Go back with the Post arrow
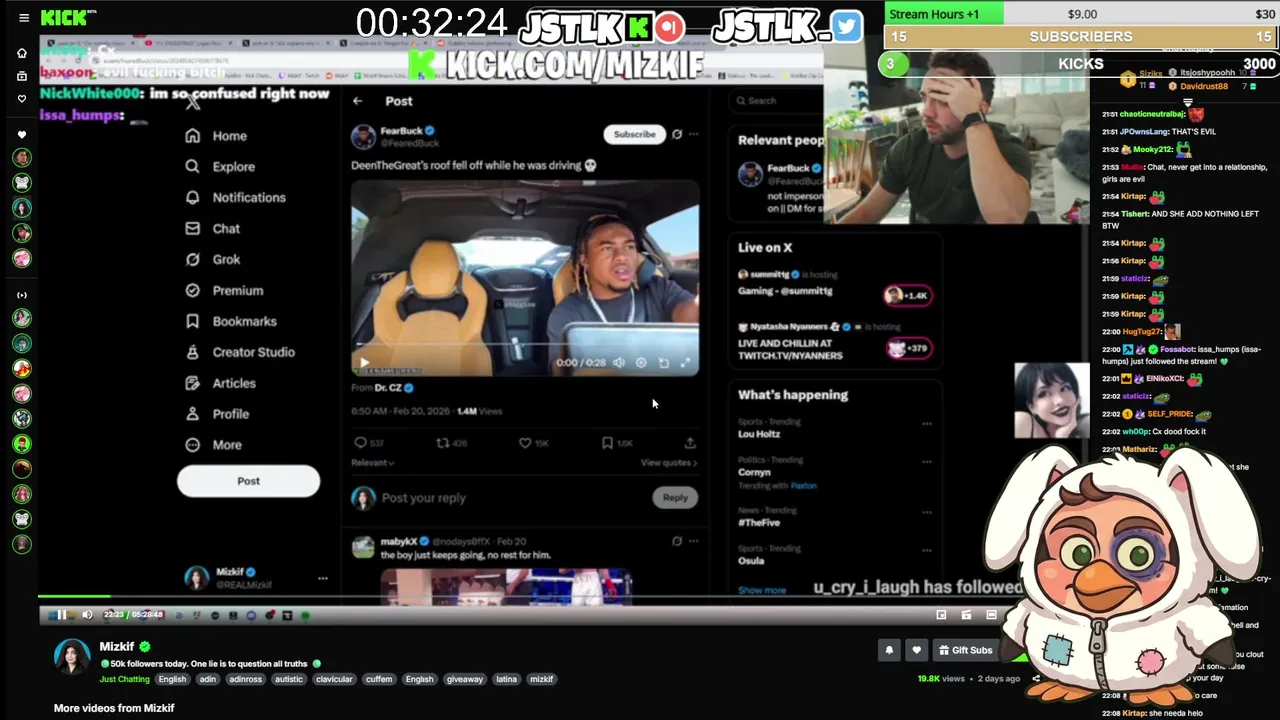 (357, 101)
